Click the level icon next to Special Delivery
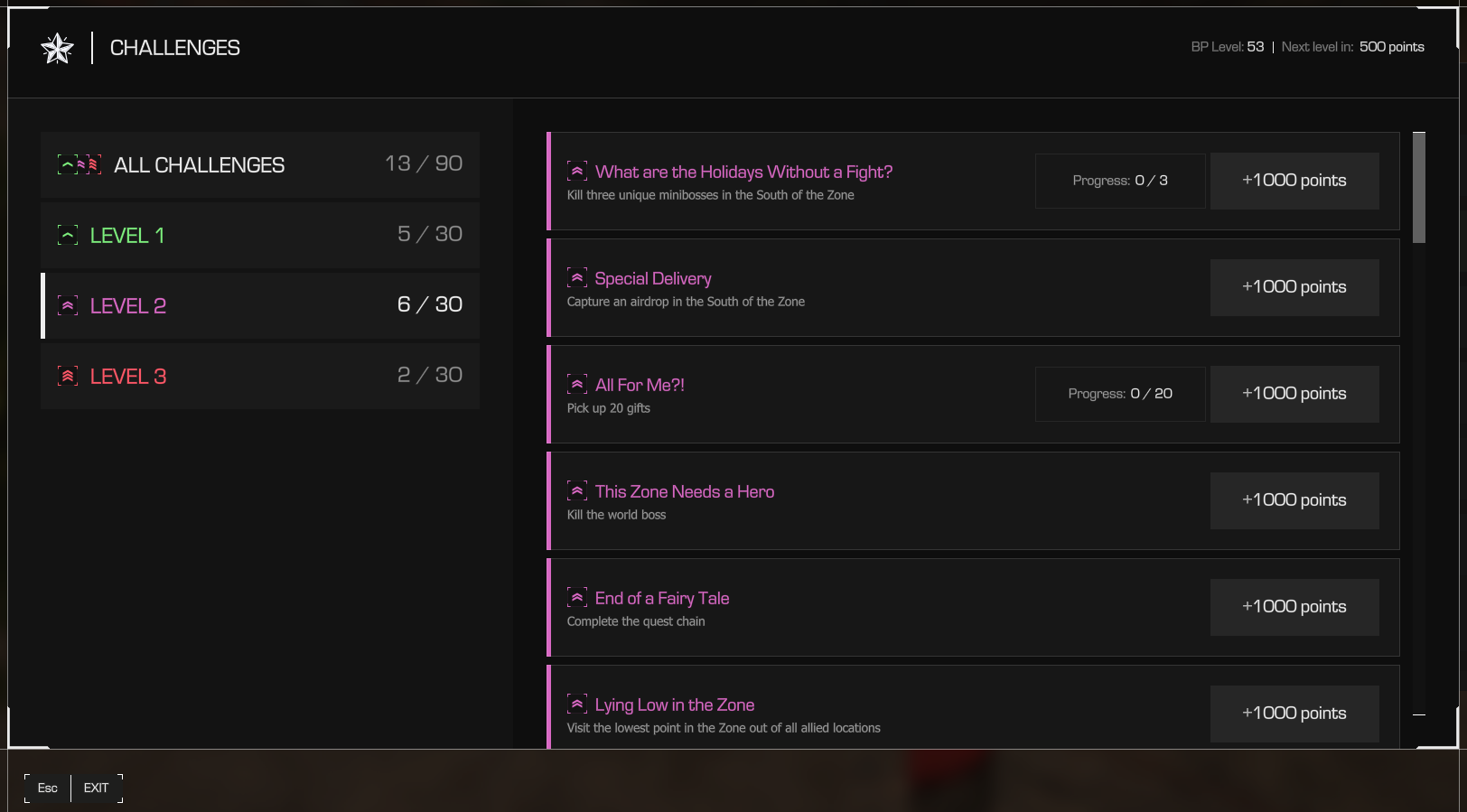Image resolution: width=1467 pixels, height=812 pixels. pyautogui.click(x=577, y=277)
